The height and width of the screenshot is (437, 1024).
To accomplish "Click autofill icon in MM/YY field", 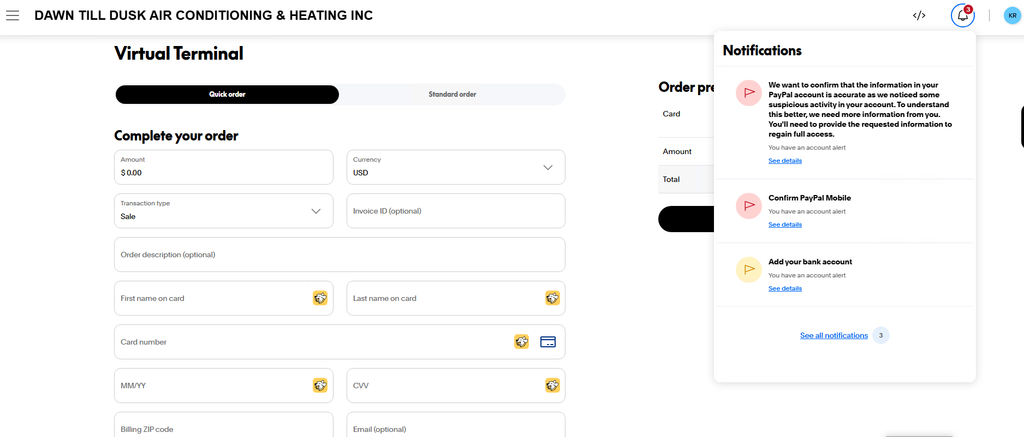I will click(x=319, y=385).
